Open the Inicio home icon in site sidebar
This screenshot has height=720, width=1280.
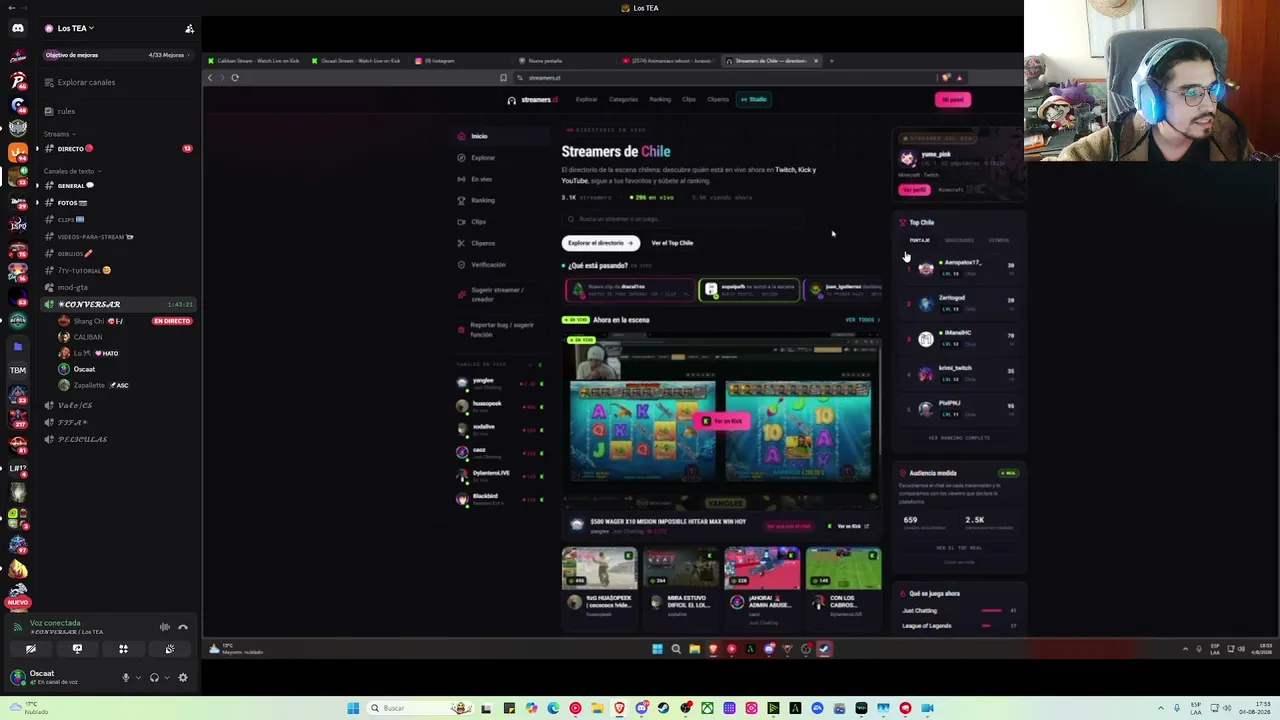pyautogui.click(x=461, y=136)
